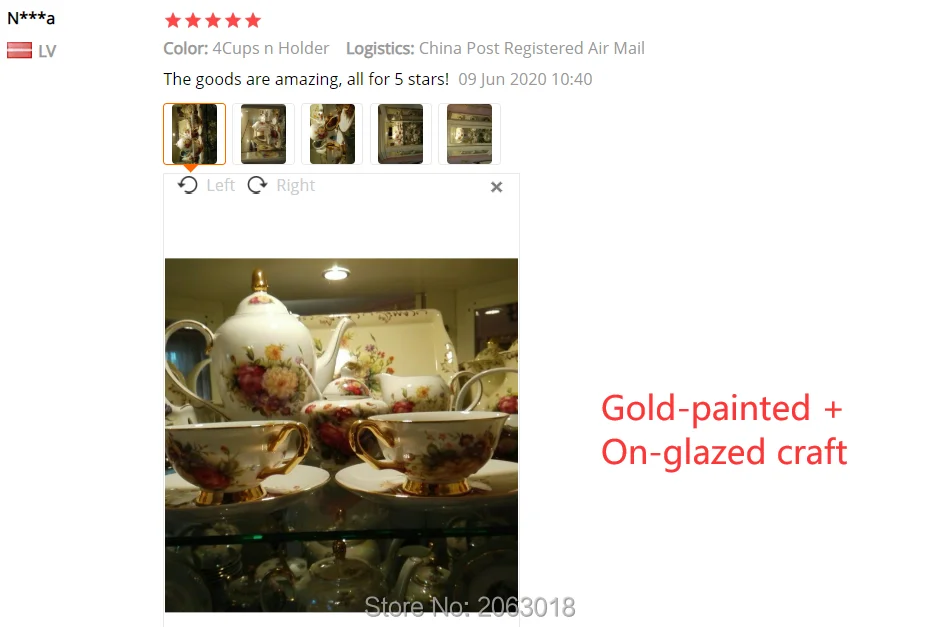Click the fifth red rating star

[x=253, y=21]
